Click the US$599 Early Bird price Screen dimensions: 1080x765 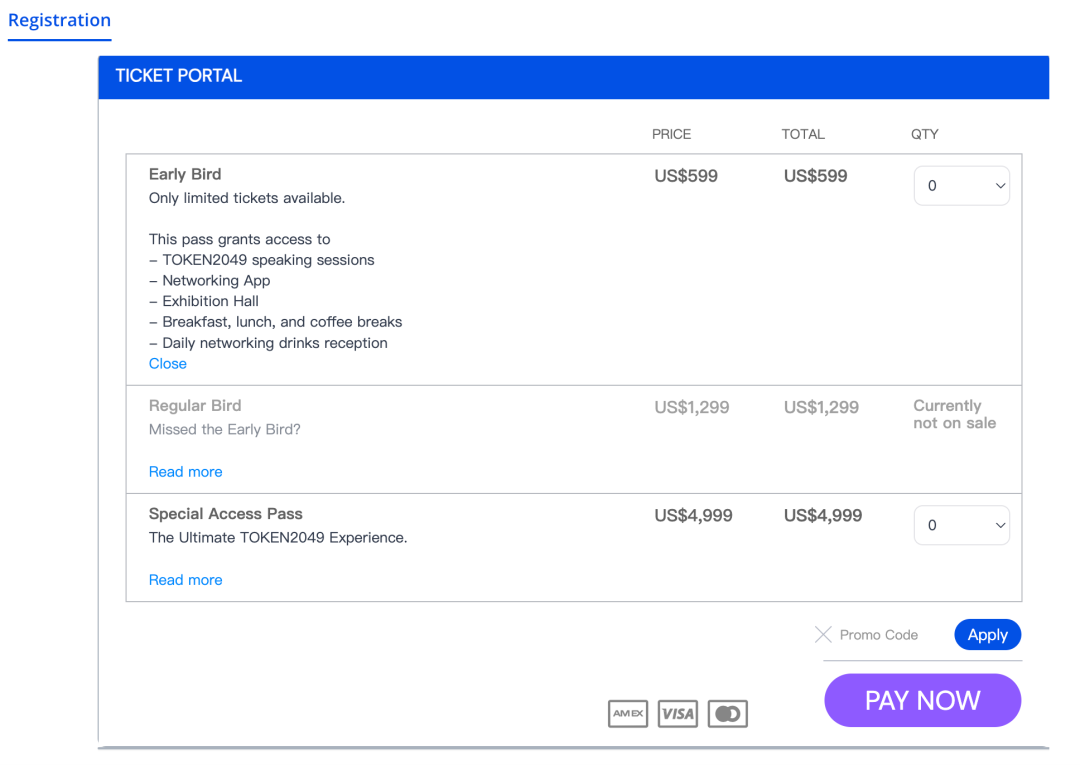click(686, 176)
